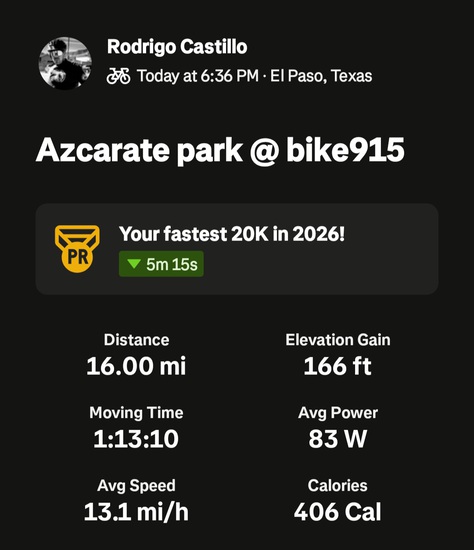Select the 16.00 mi distance value
The width and height of the screenshot is (474, 550).
pyautogui.click(x=136, y=366)
